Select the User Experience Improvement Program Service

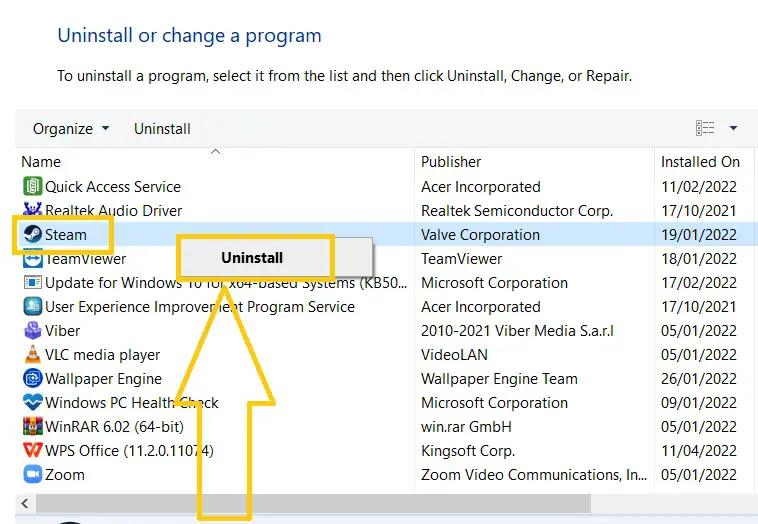point(200,307)
